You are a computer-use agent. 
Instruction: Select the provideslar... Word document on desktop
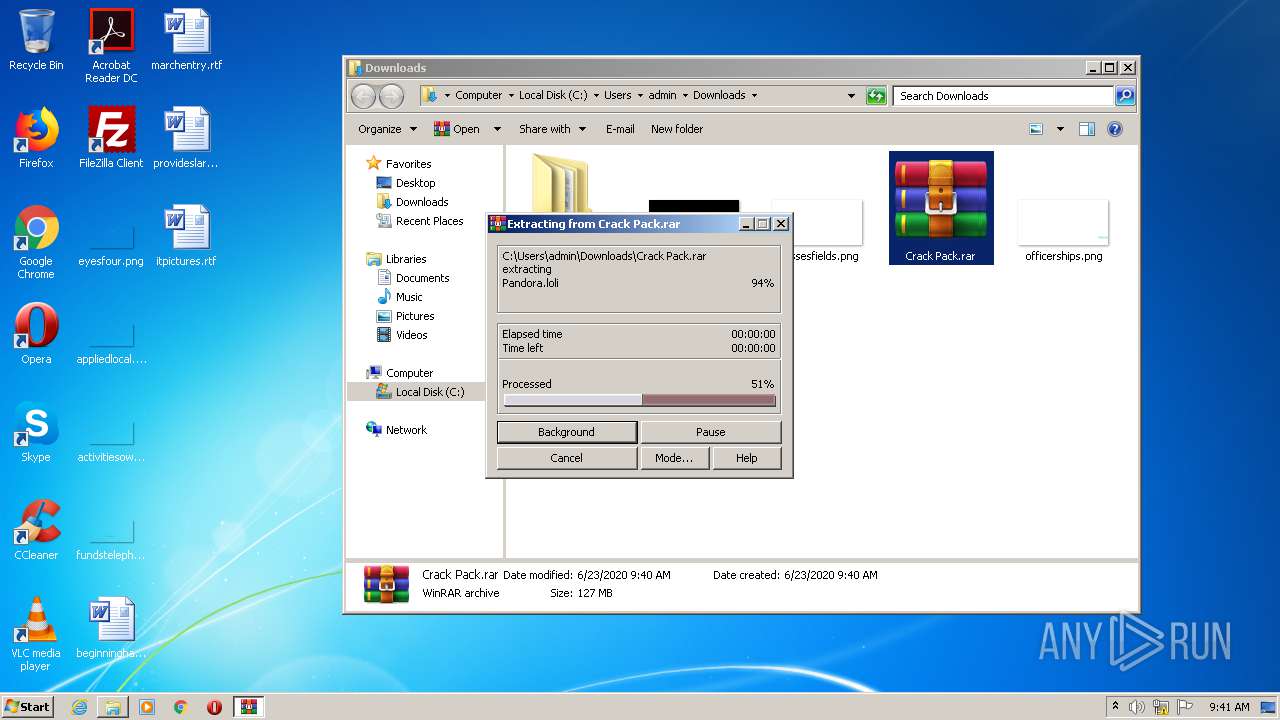186,138
